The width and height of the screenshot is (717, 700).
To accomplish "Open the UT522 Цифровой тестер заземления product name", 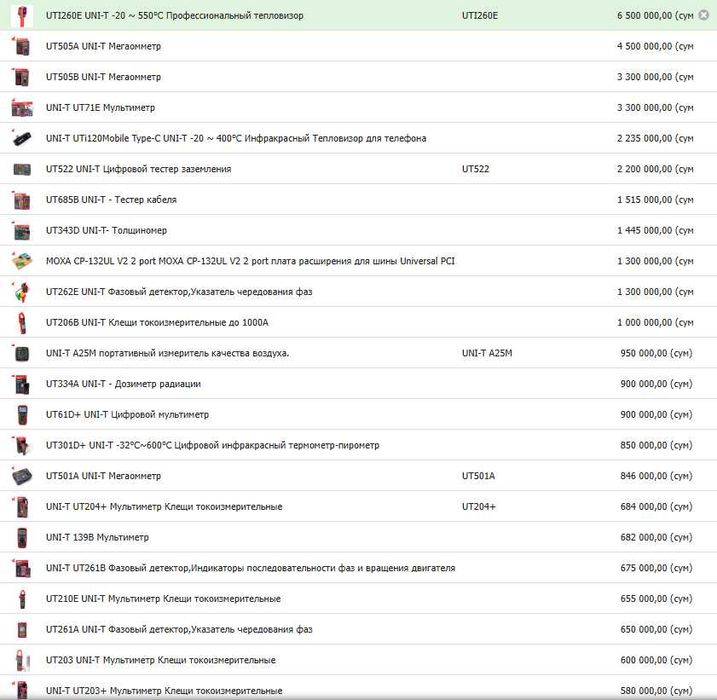I will (138, 169).
